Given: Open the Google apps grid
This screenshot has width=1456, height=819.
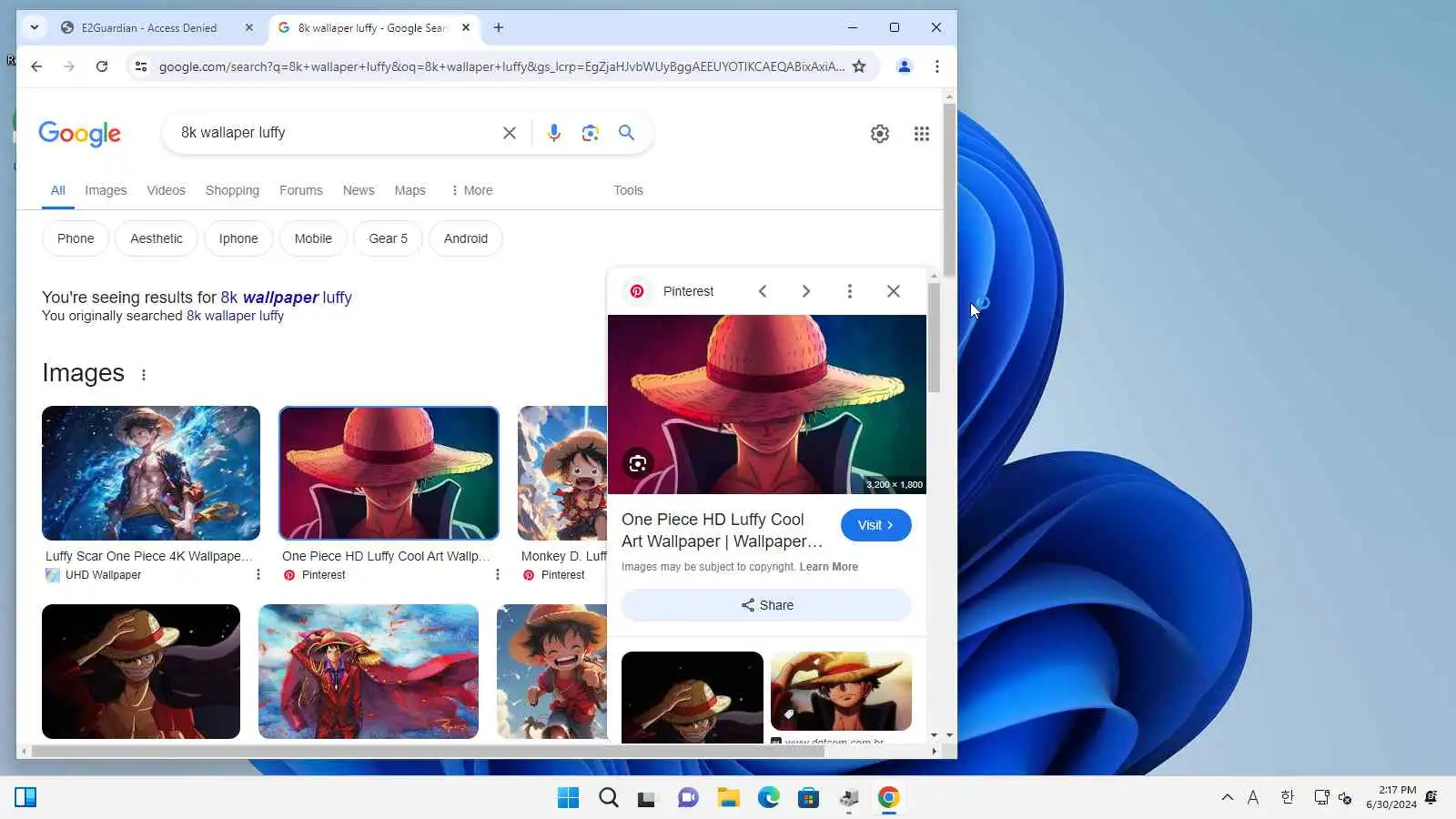Looking at the screenshot, I should [922, 134].
